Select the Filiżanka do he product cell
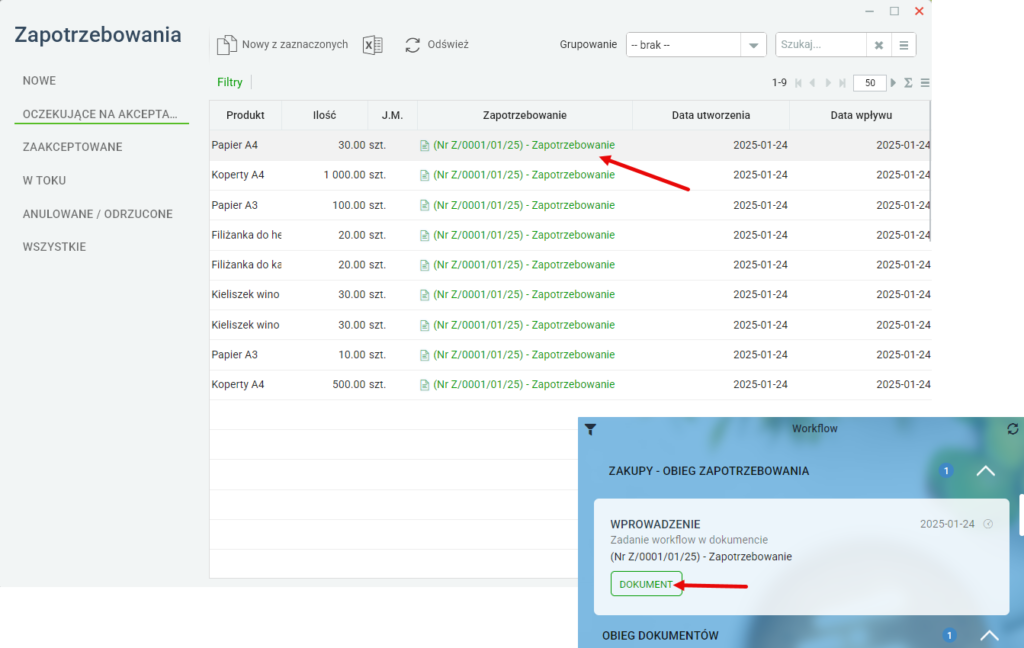The image size is (1024, 648). pyautogui.click(x=246, y=235)
